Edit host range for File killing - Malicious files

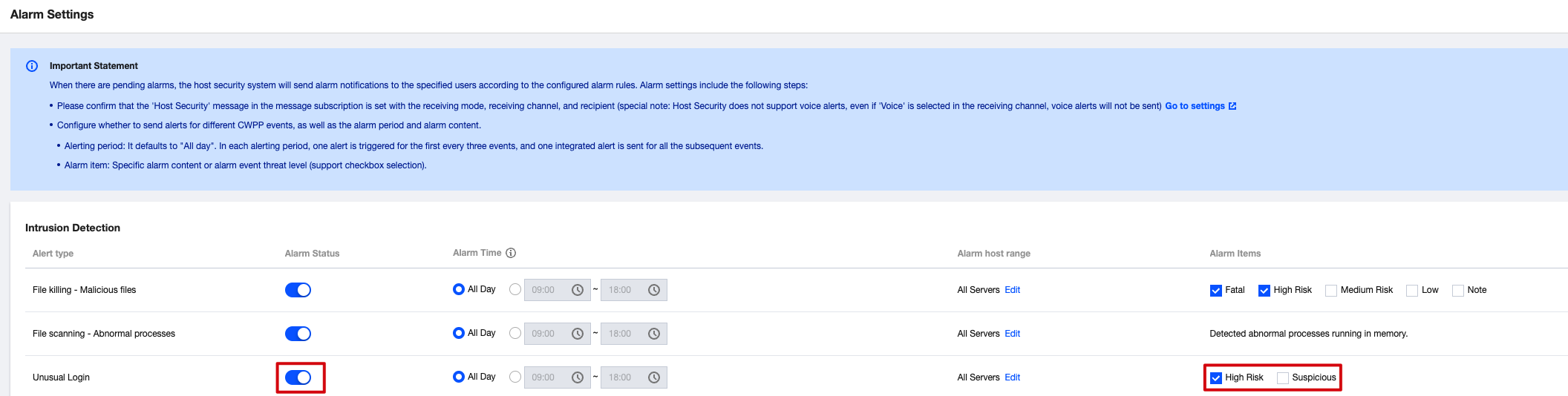click(1013, 290)
